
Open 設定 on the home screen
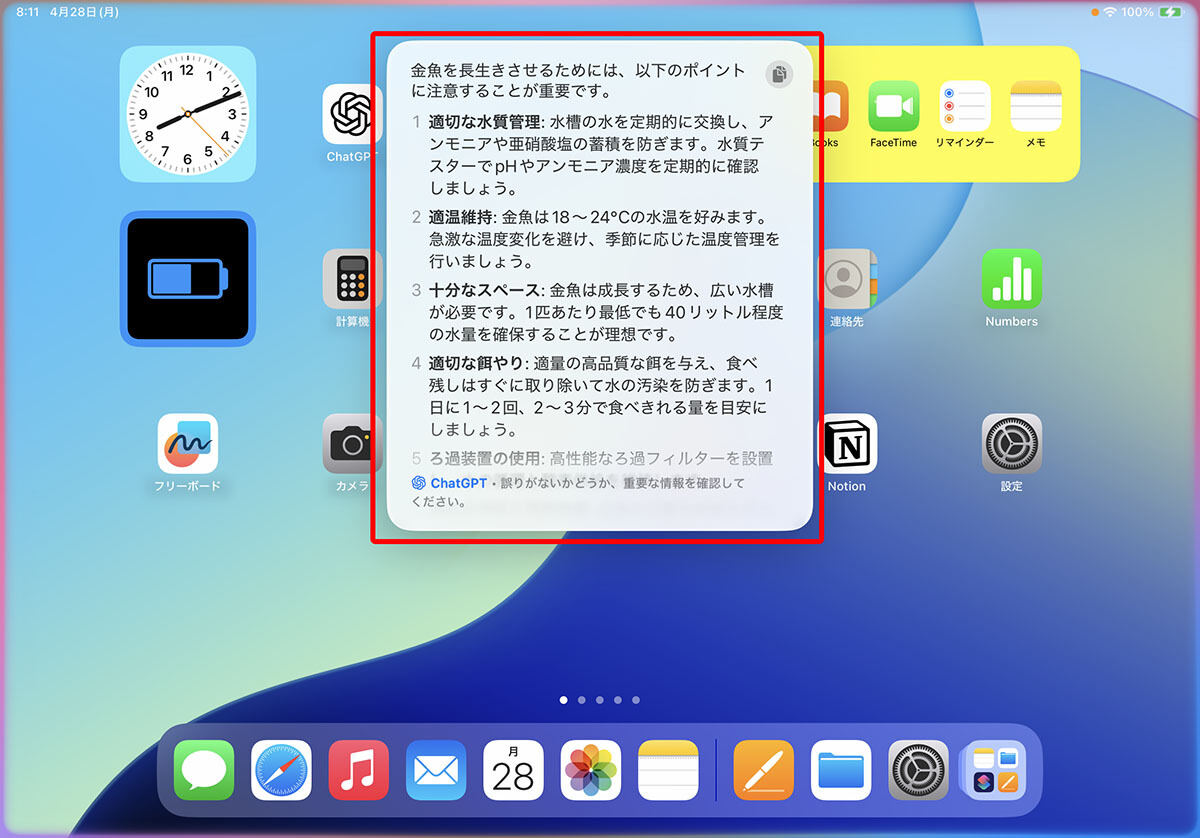click(x=1011, y=444)
